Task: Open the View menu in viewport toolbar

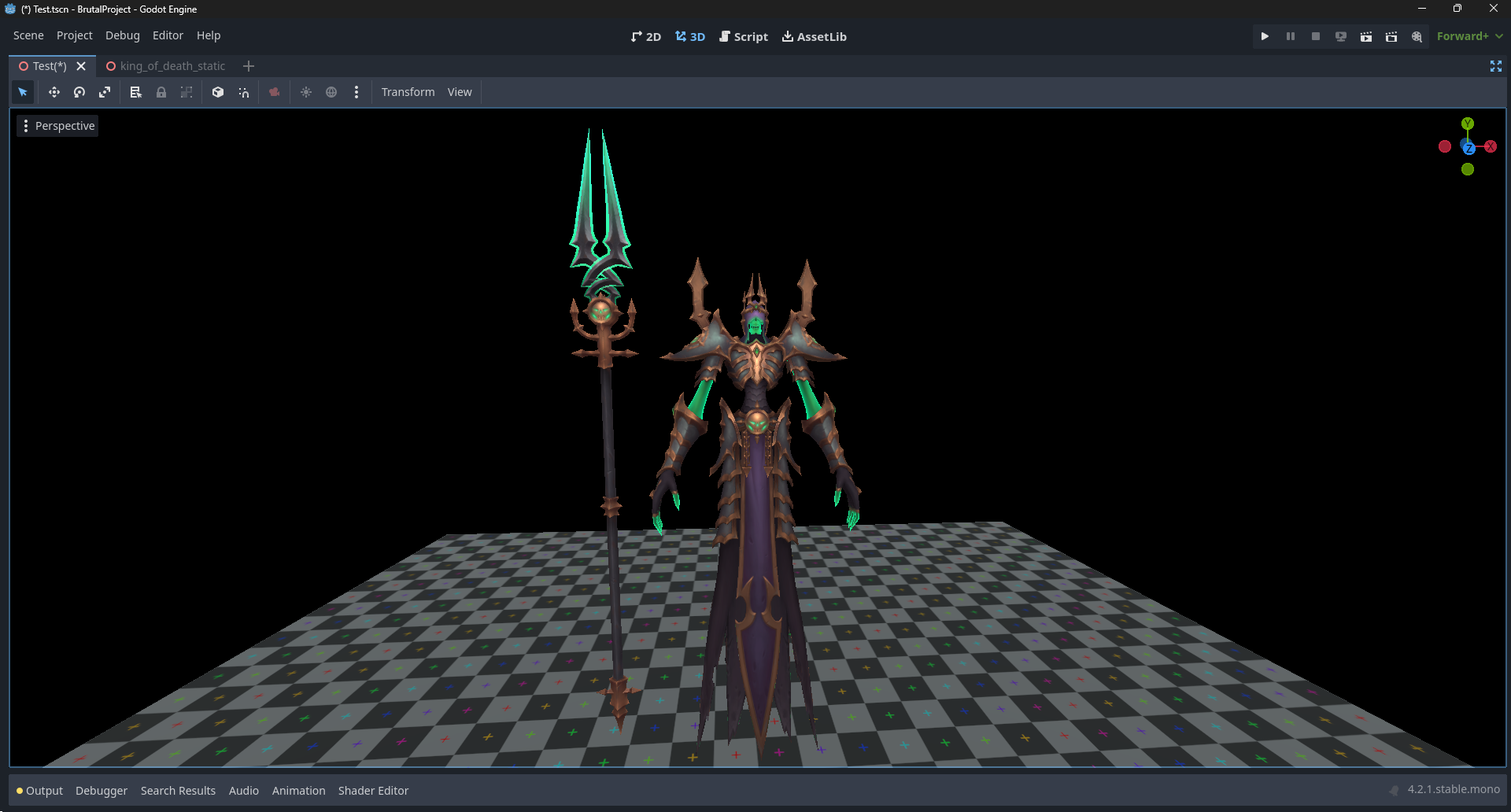Action: pos(460,92)
